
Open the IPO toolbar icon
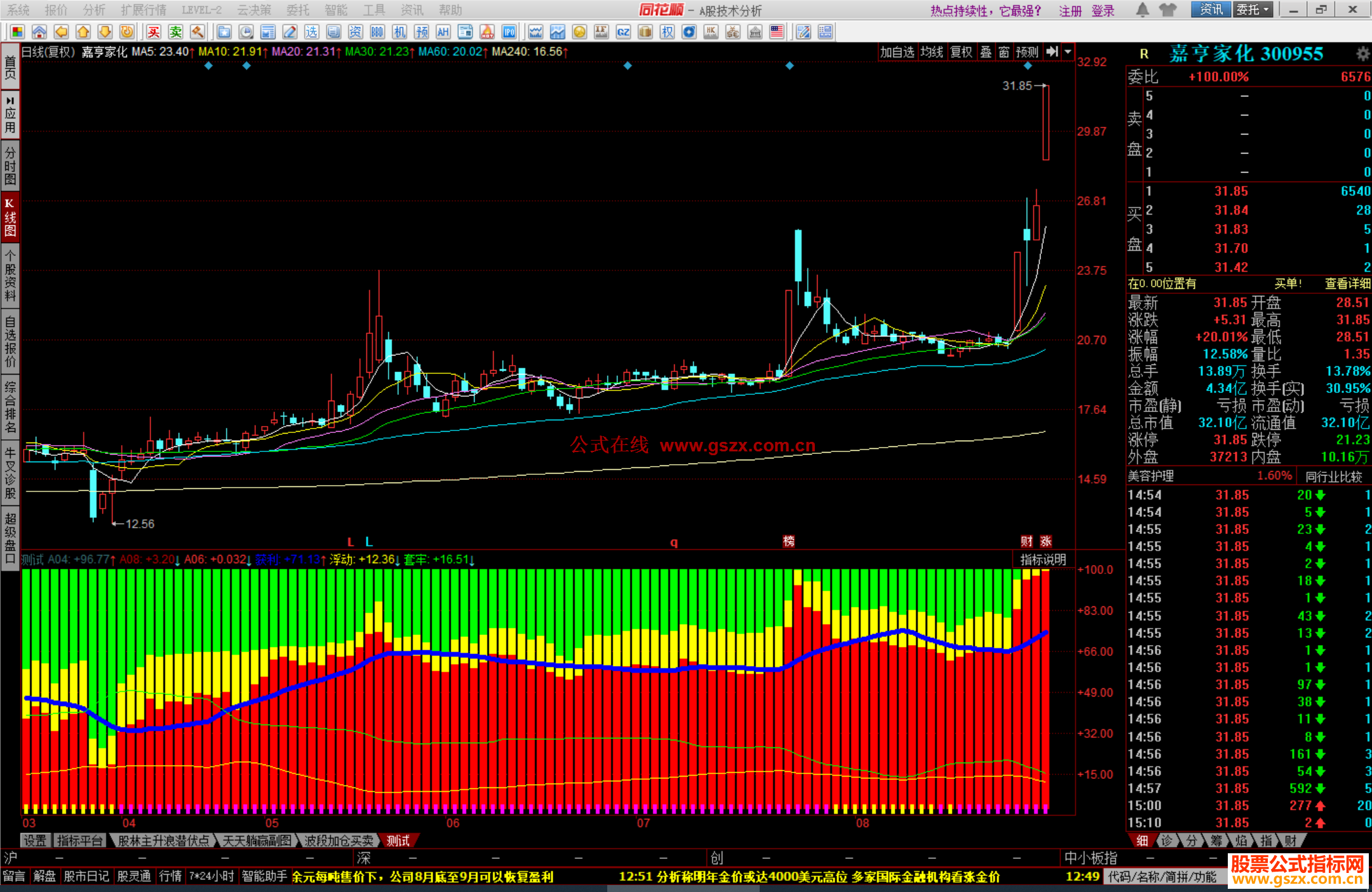tap(509, 32)
